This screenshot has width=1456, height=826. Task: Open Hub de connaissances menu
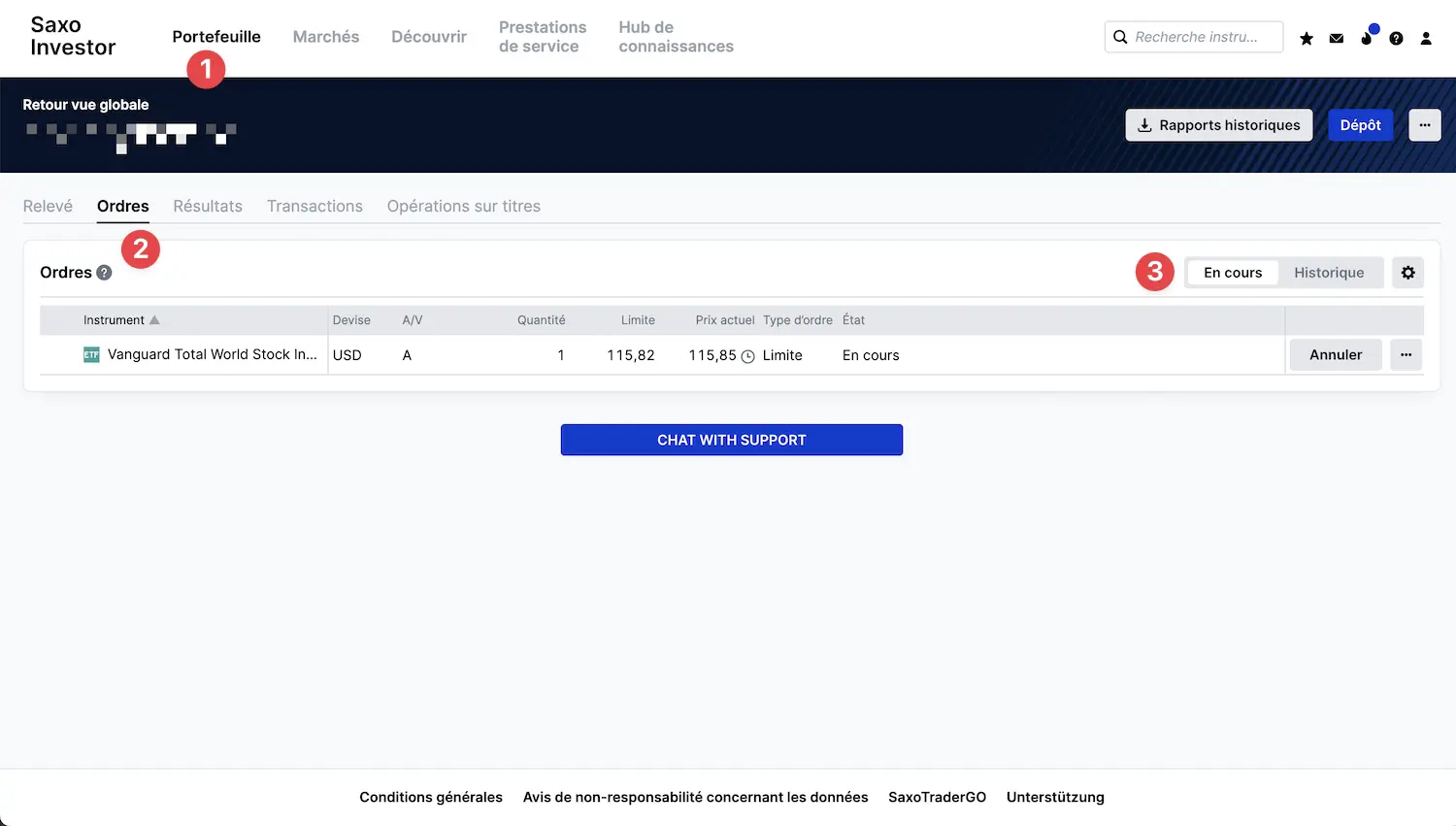[x=676, y=37]
